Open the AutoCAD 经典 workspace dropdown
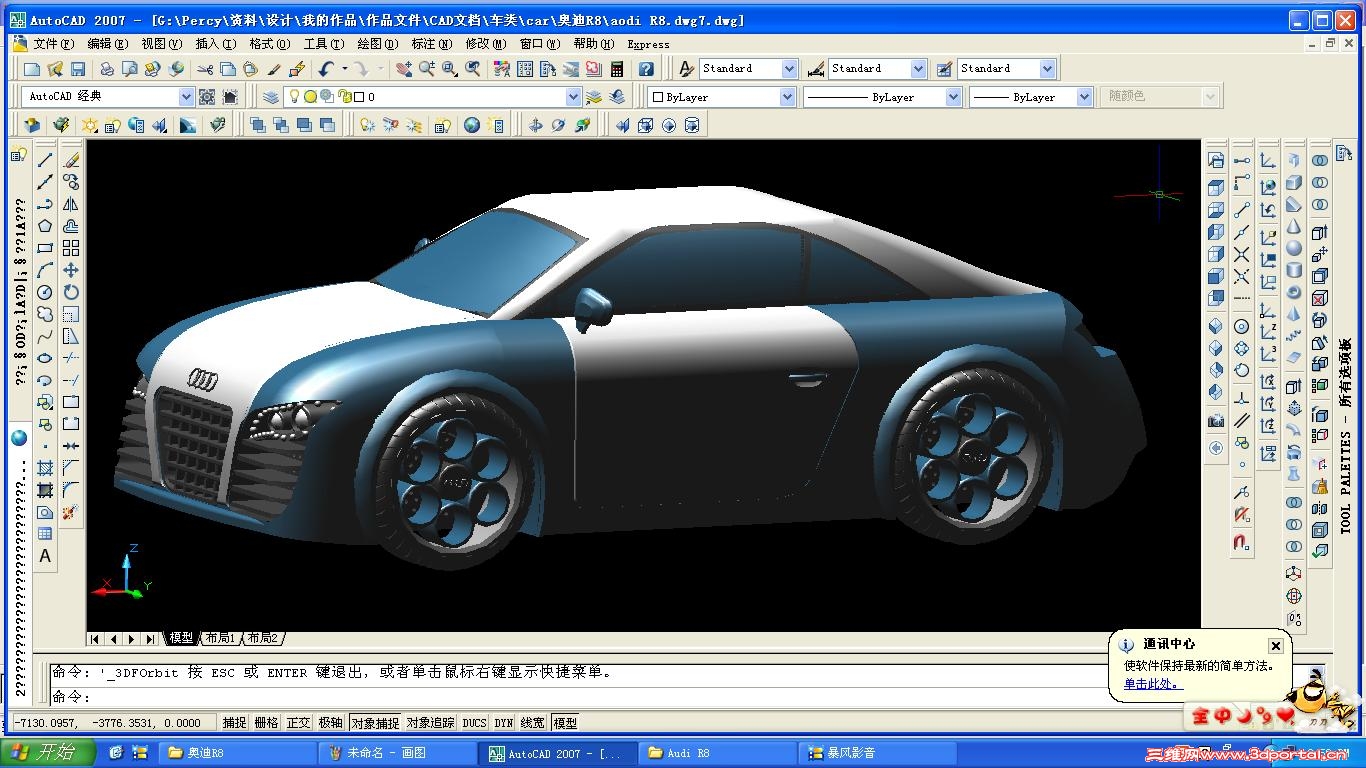1366x768 pixels. click(x=186, y=97)
